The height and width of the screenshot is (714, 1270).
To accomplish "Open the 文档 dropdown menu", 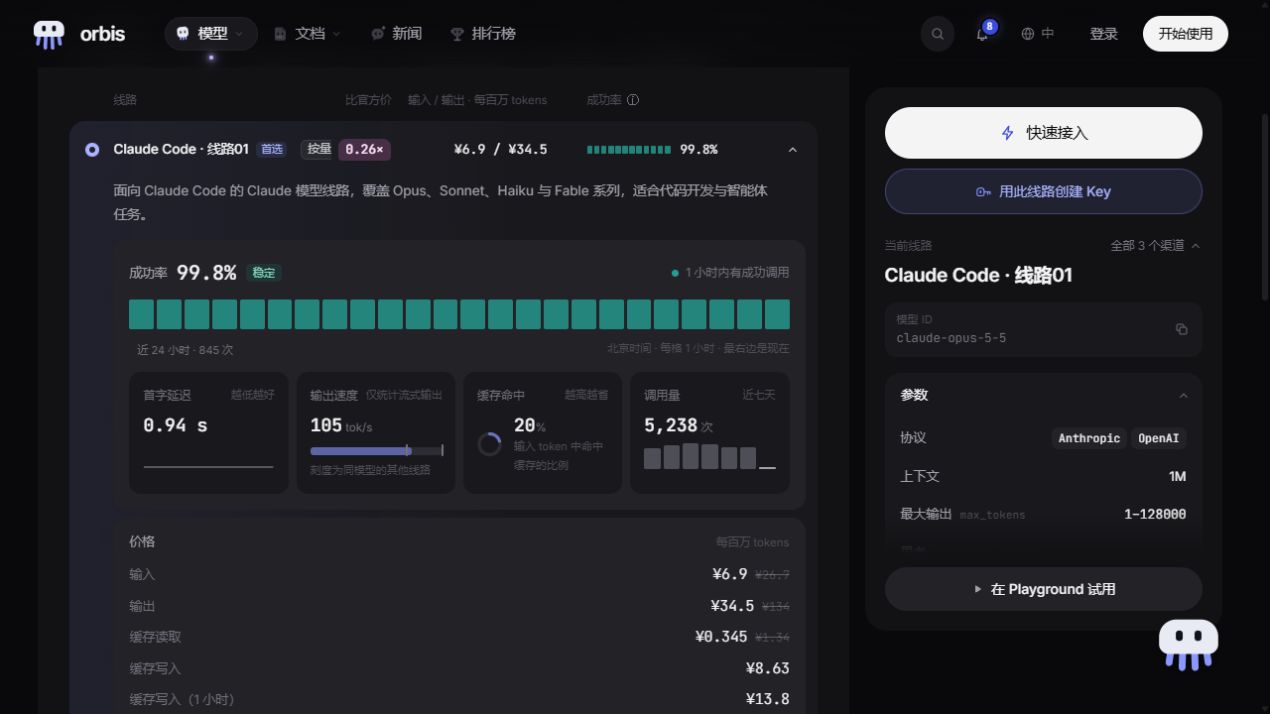I will [x=307, y=34].
